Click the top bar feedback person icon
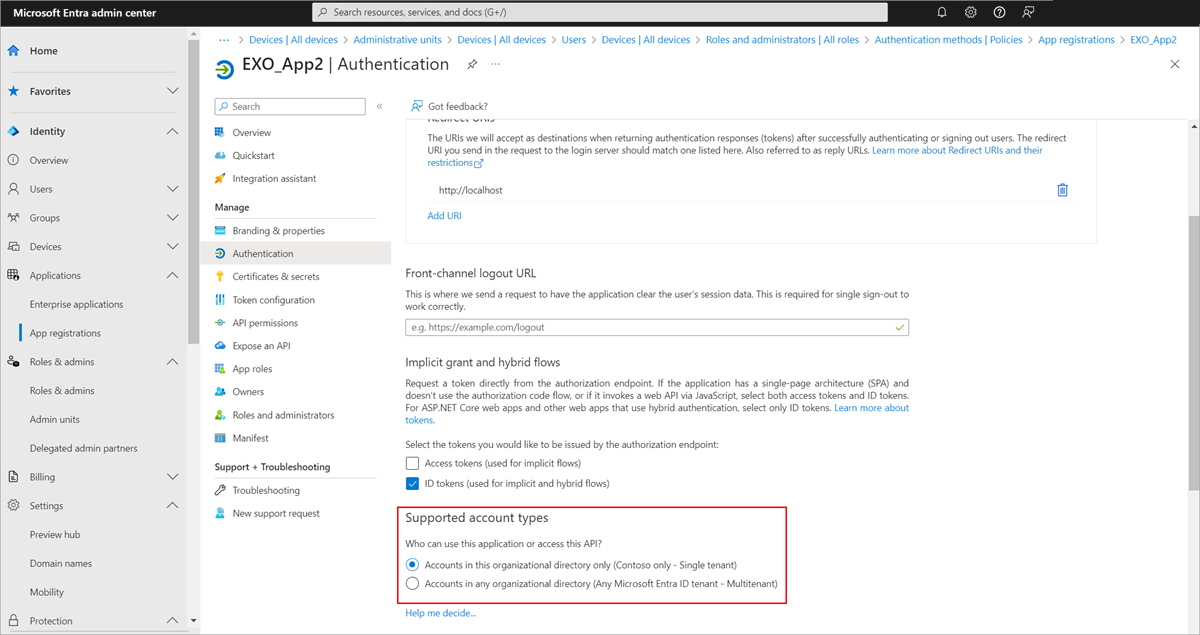The width and height of the screenshot is (1200, 635). 1028,12
